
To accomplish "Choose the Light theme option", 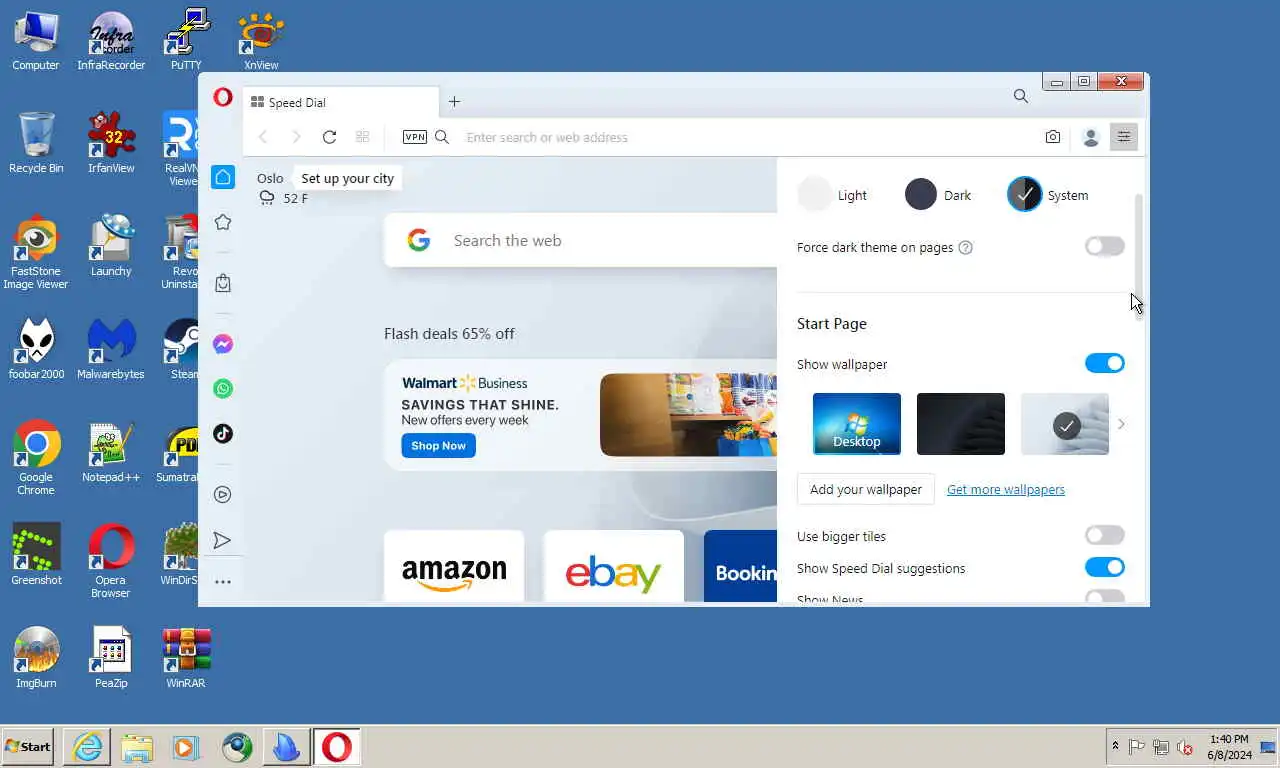I will point(833,195).
